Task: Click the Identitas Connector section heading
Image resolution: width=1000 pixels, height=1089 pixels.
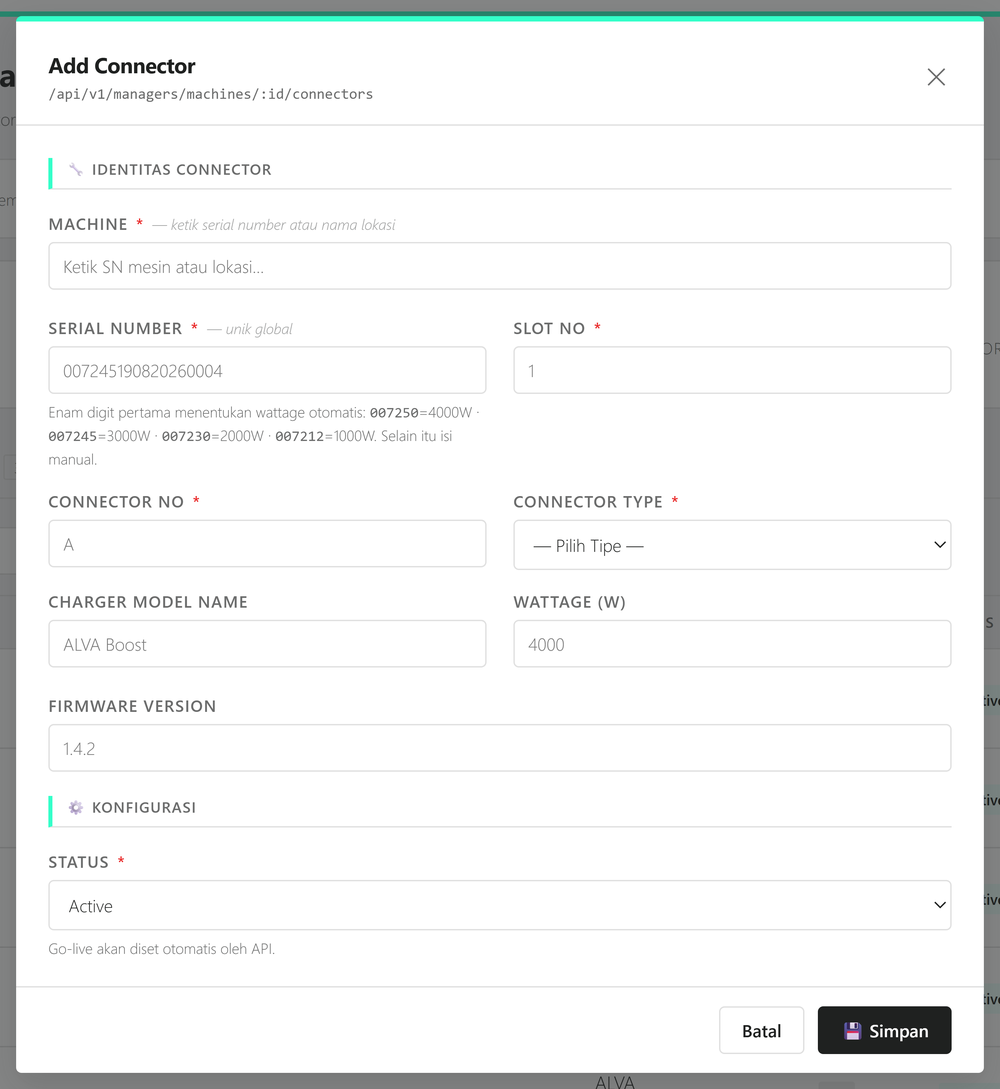Action: [x=181, y=169]
